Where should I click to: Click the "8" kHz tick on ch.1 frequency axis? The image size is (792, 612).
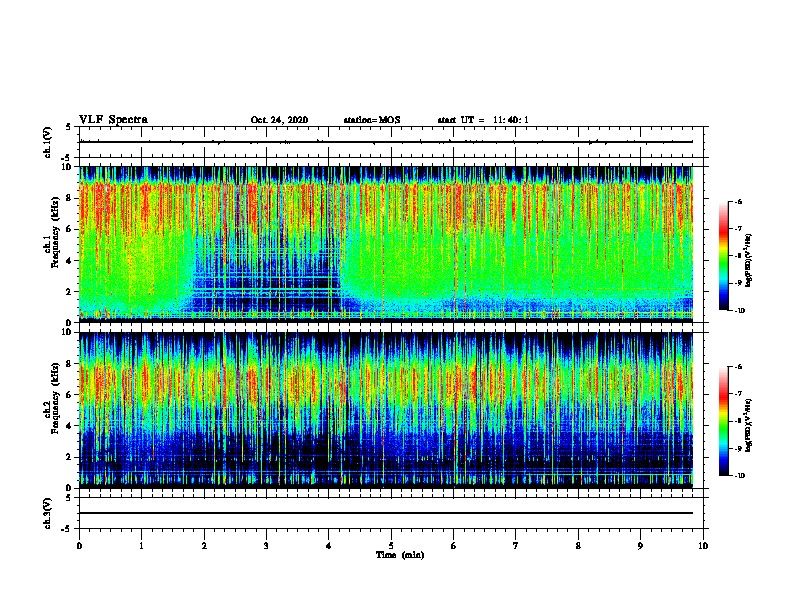(x=69, y=198)
